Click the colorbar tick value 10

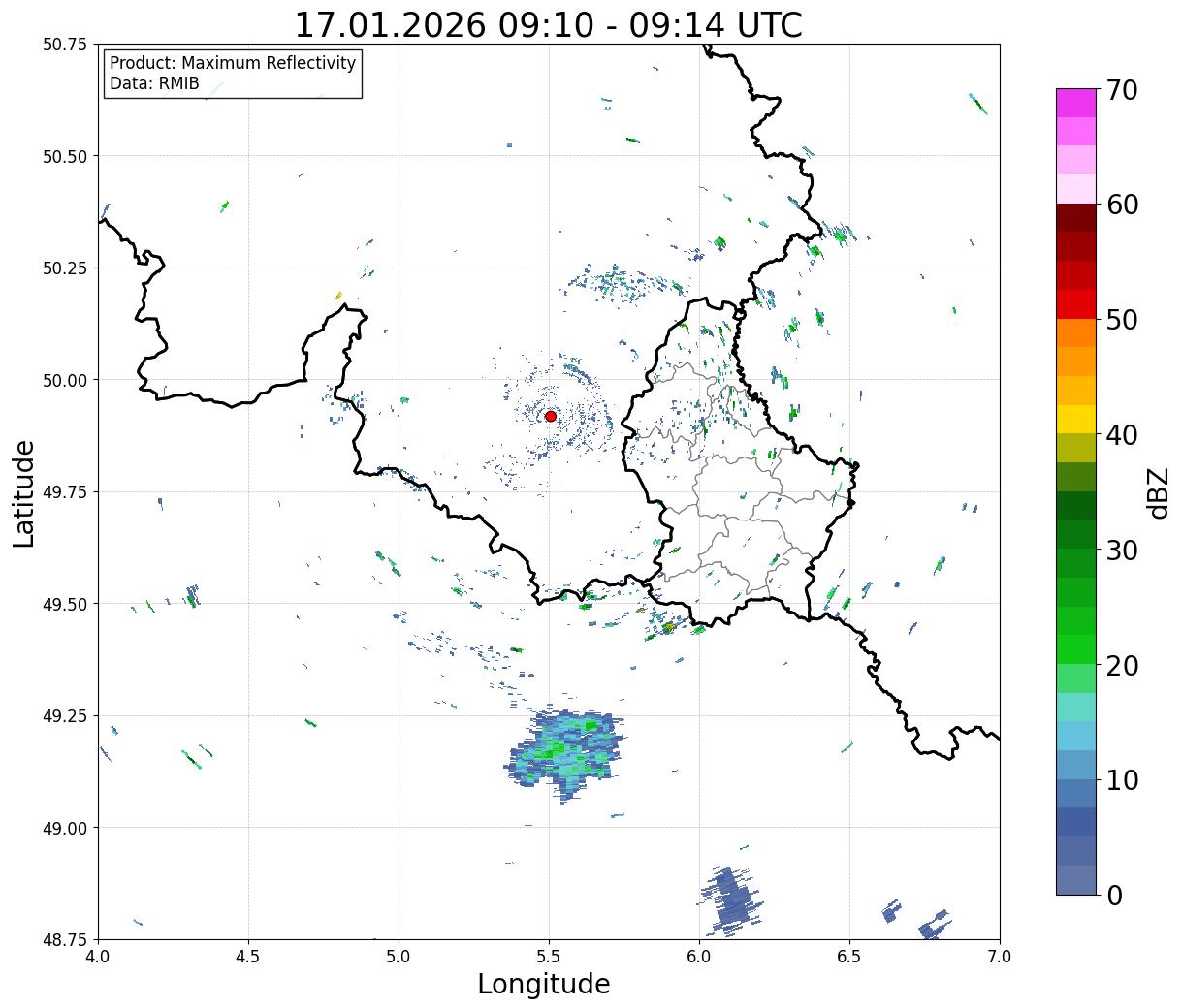pos(1122,779)
